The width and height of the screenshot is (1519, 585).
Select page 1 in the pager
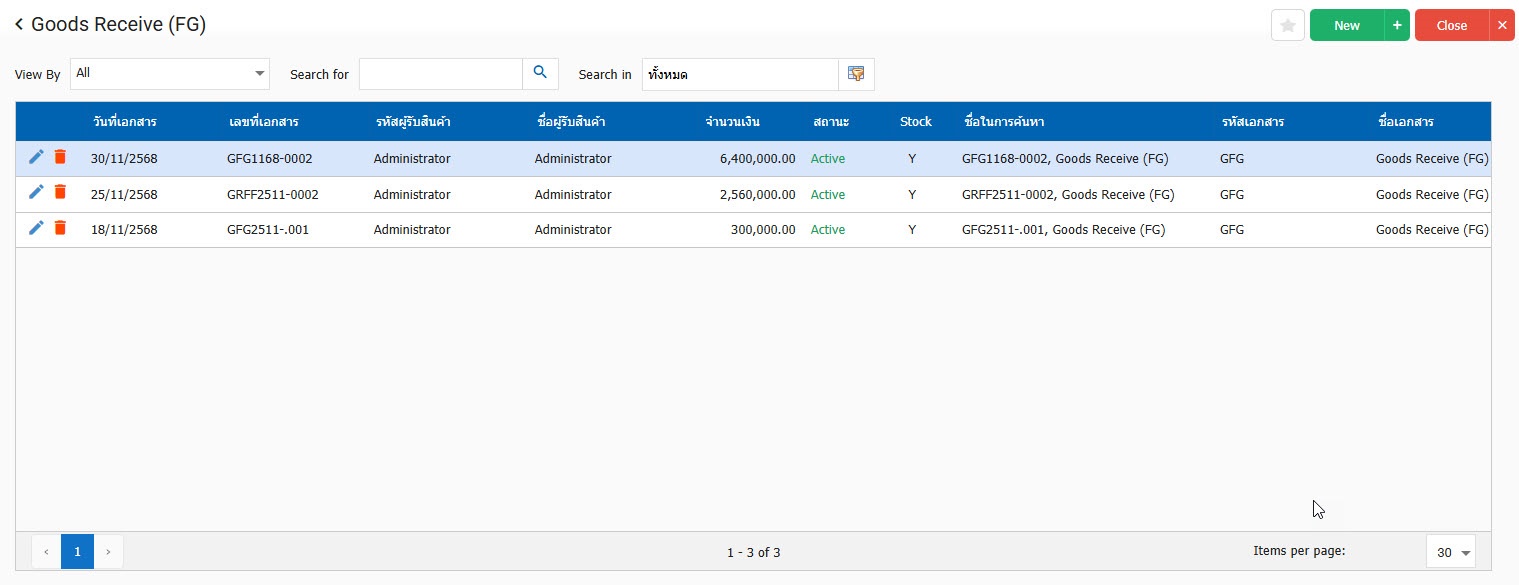(77, 552)
